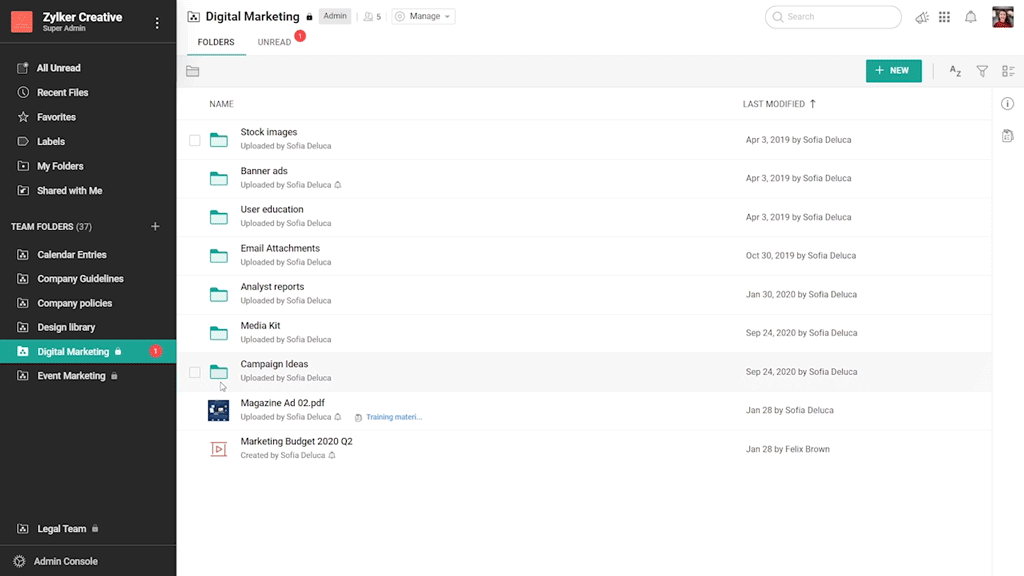This screenshot has height=576, width=1024.
Task: Tick the checkbox for Campaign Ideas
Action: point(195,372)
